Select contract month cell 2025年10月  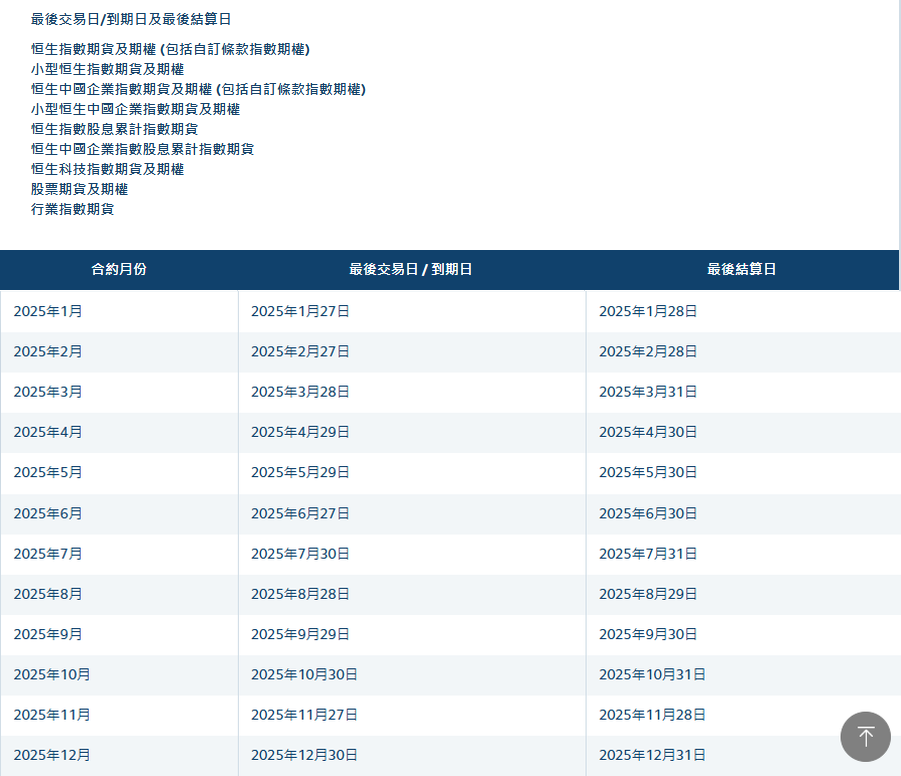[x=119, y=675]
